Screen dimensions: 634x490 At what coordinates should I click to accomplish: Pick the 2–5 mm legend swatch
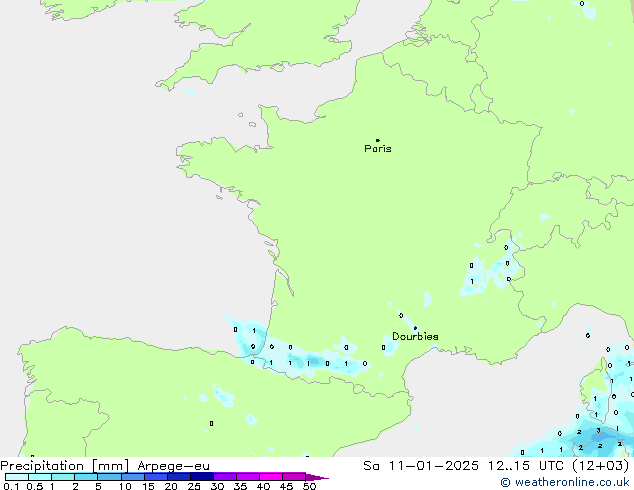pyautogui.click(x=86, y=477)
